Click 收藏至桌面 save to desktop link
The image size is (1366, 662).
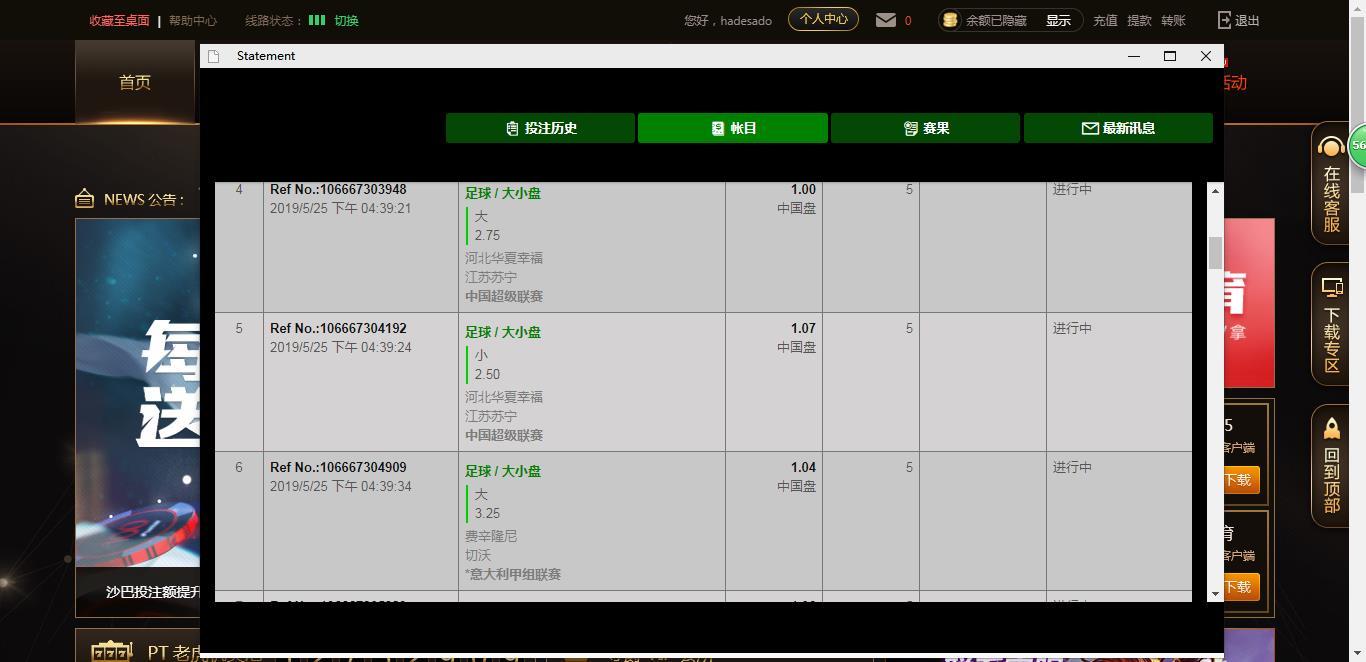(x=119, y=20)
